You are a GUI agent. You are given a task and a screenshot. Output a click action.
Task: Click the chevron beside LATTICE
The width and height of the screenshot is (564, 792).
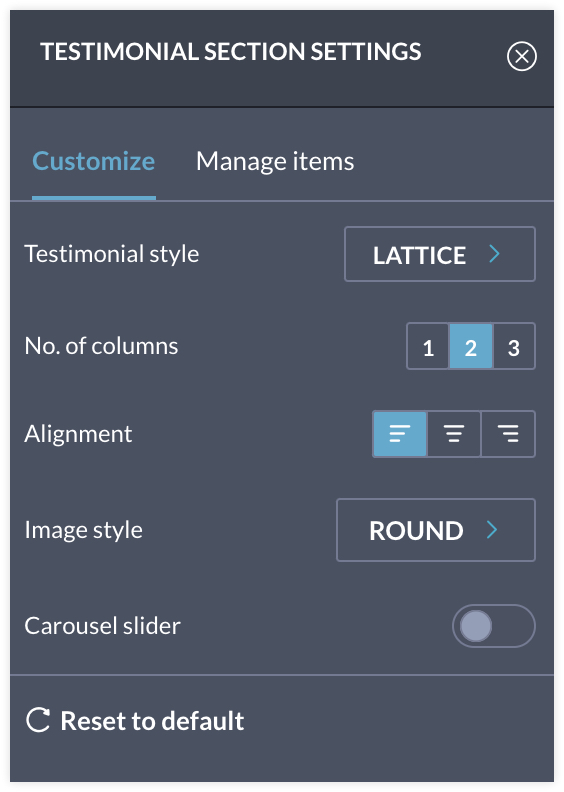pyautogui.click(x=494, y=254)
